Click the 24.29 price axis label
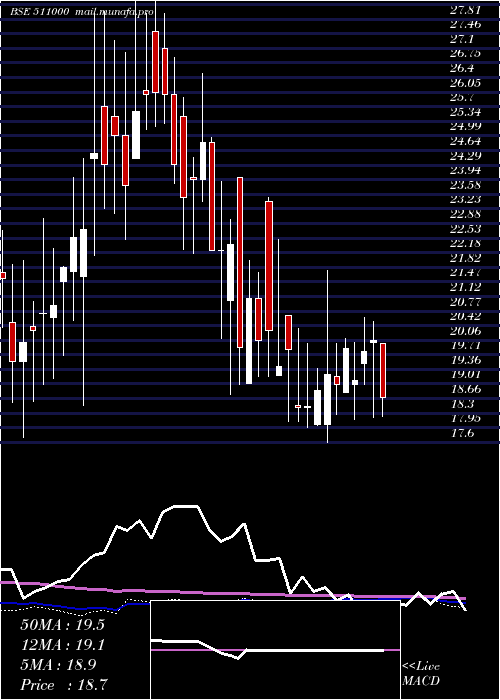This screenshot has width=500, height=700. (465, 156)
